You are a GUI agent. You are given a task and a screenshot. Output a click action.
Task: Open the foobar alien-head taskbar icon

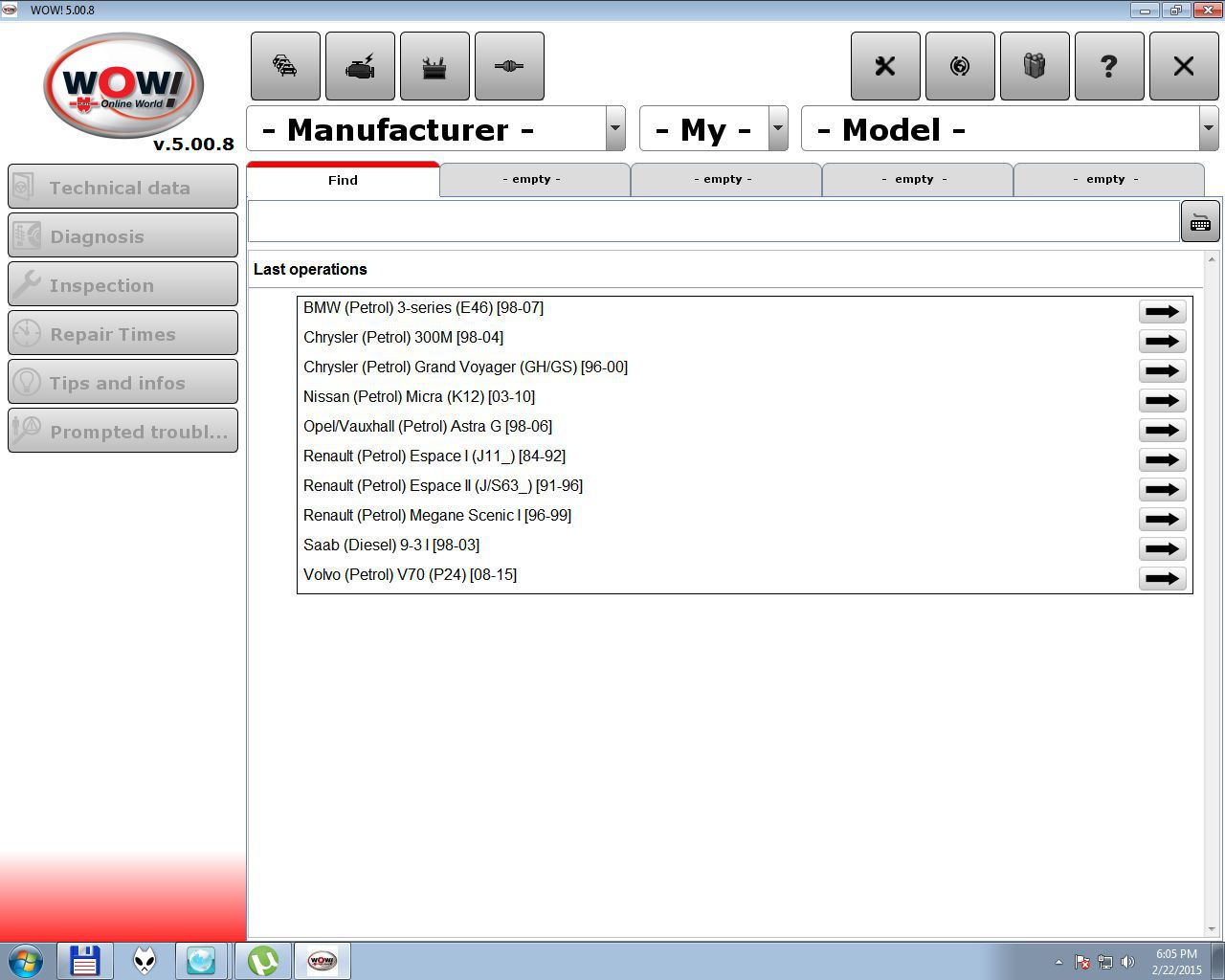(144, 961)
